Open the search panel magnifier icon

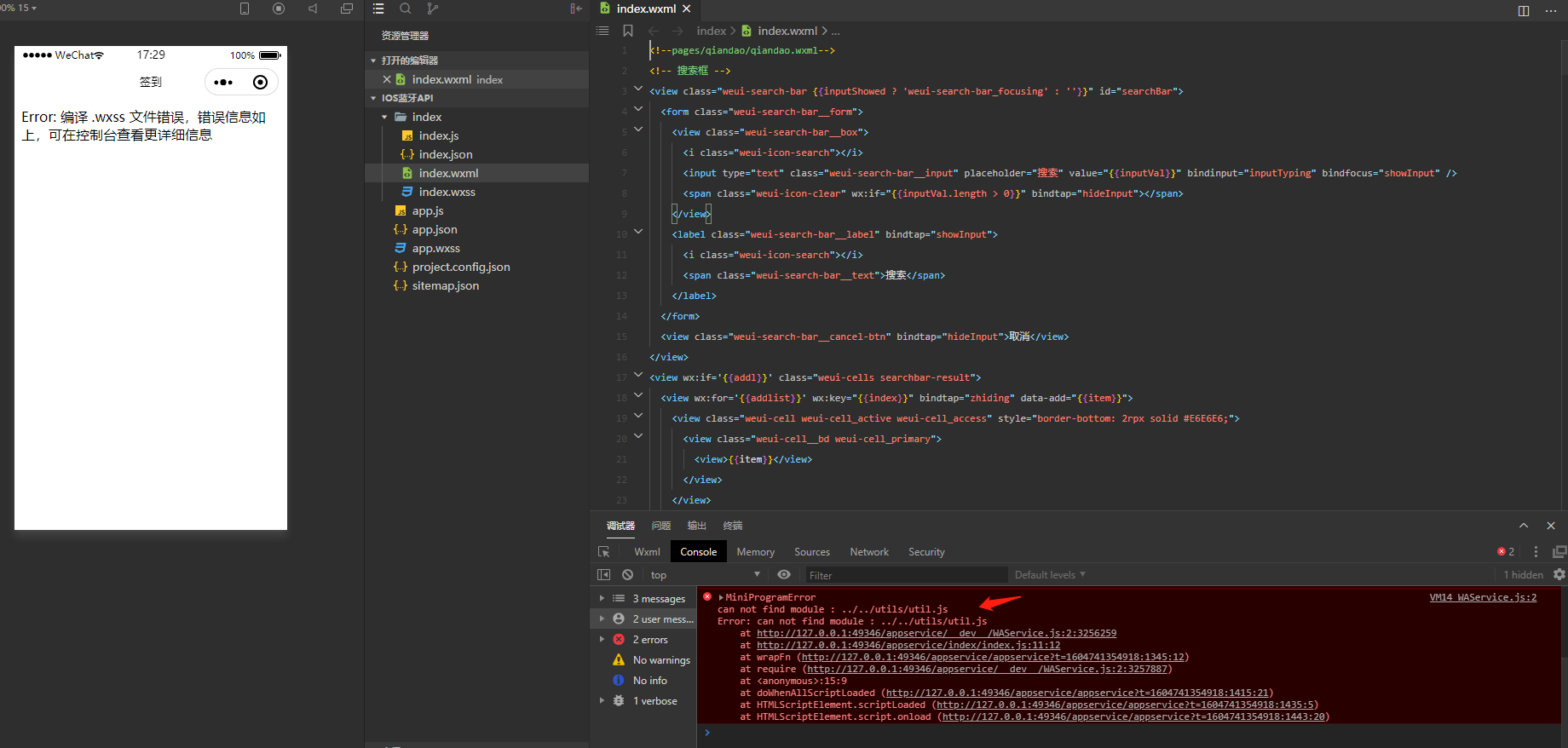(406, 9)
